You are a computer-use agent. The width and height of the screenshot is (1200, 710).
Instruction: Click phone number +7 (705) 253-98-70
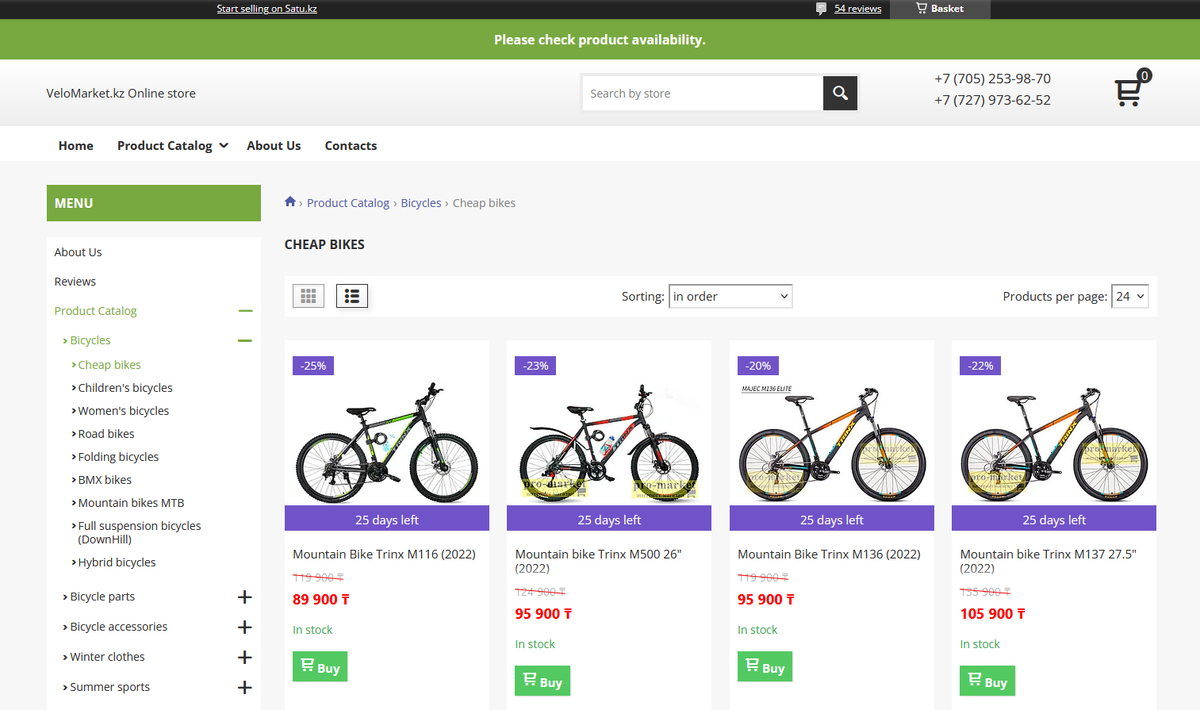[x=992, y=78]
